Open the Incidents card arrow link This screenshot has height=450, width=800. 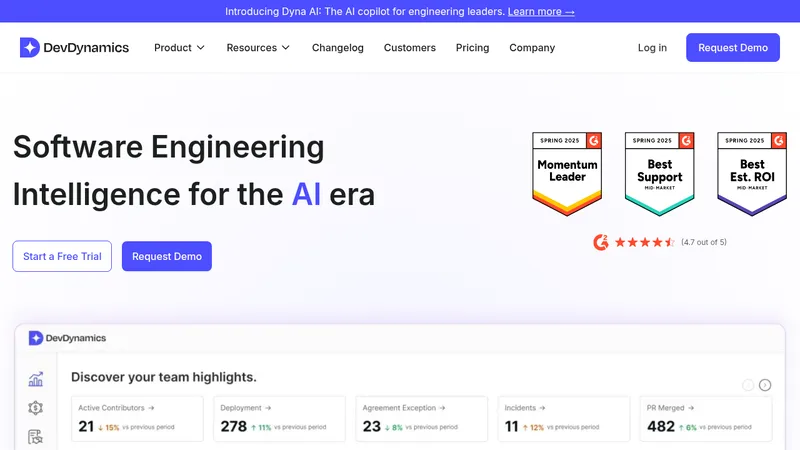(x=542, y=408)
